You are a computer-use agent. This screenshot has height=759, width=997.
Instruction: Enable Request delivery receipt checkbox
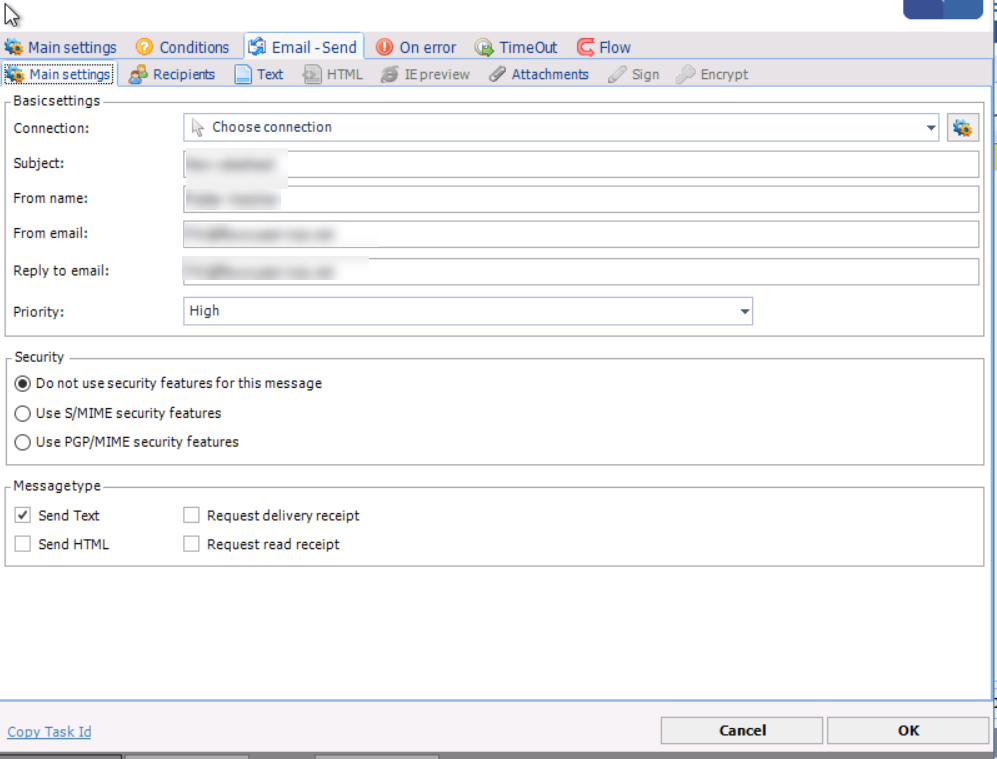tap(191, 516)
